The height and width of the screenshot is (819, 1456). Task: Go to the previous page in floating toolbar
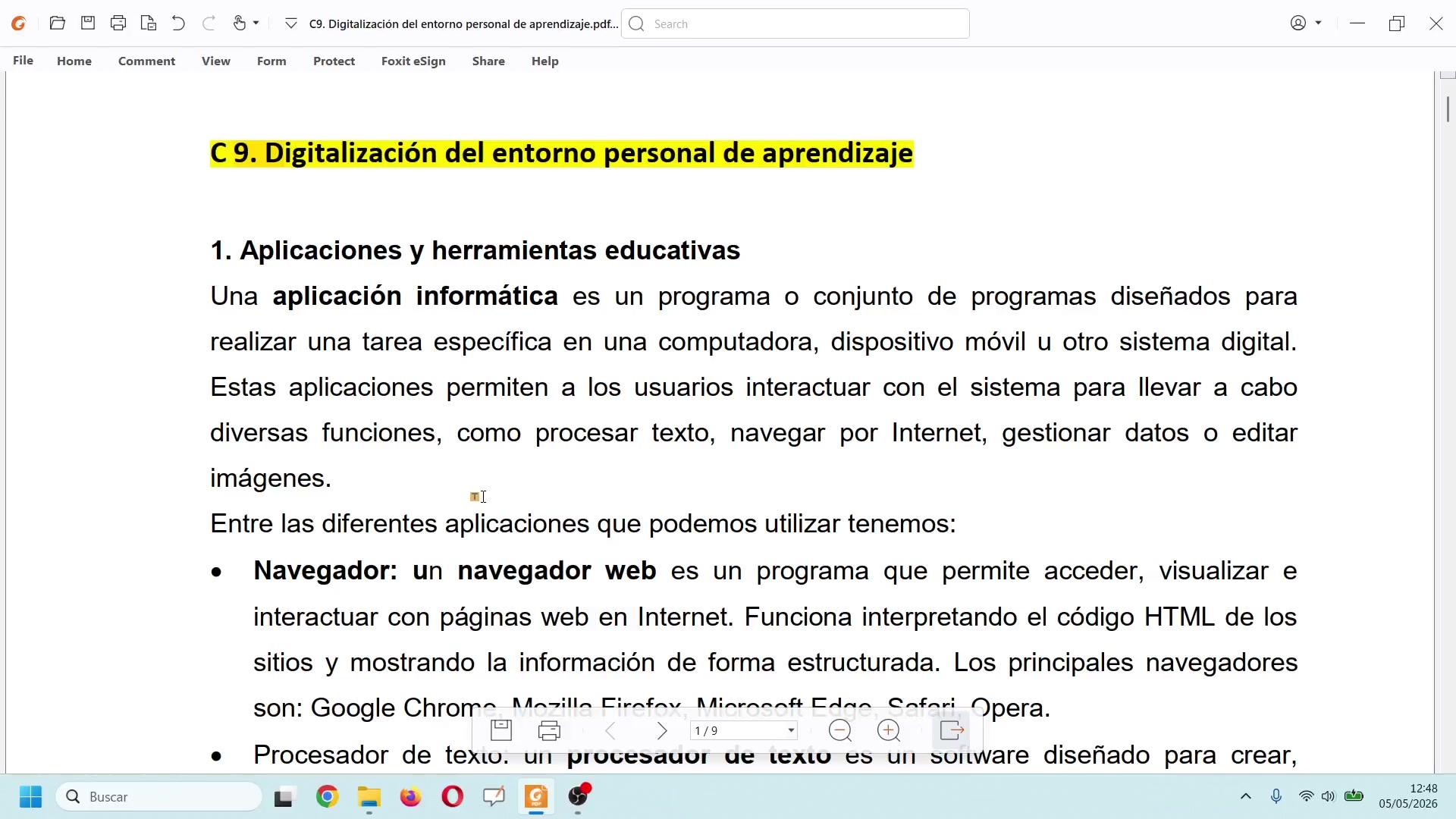[x=610, y=731]
